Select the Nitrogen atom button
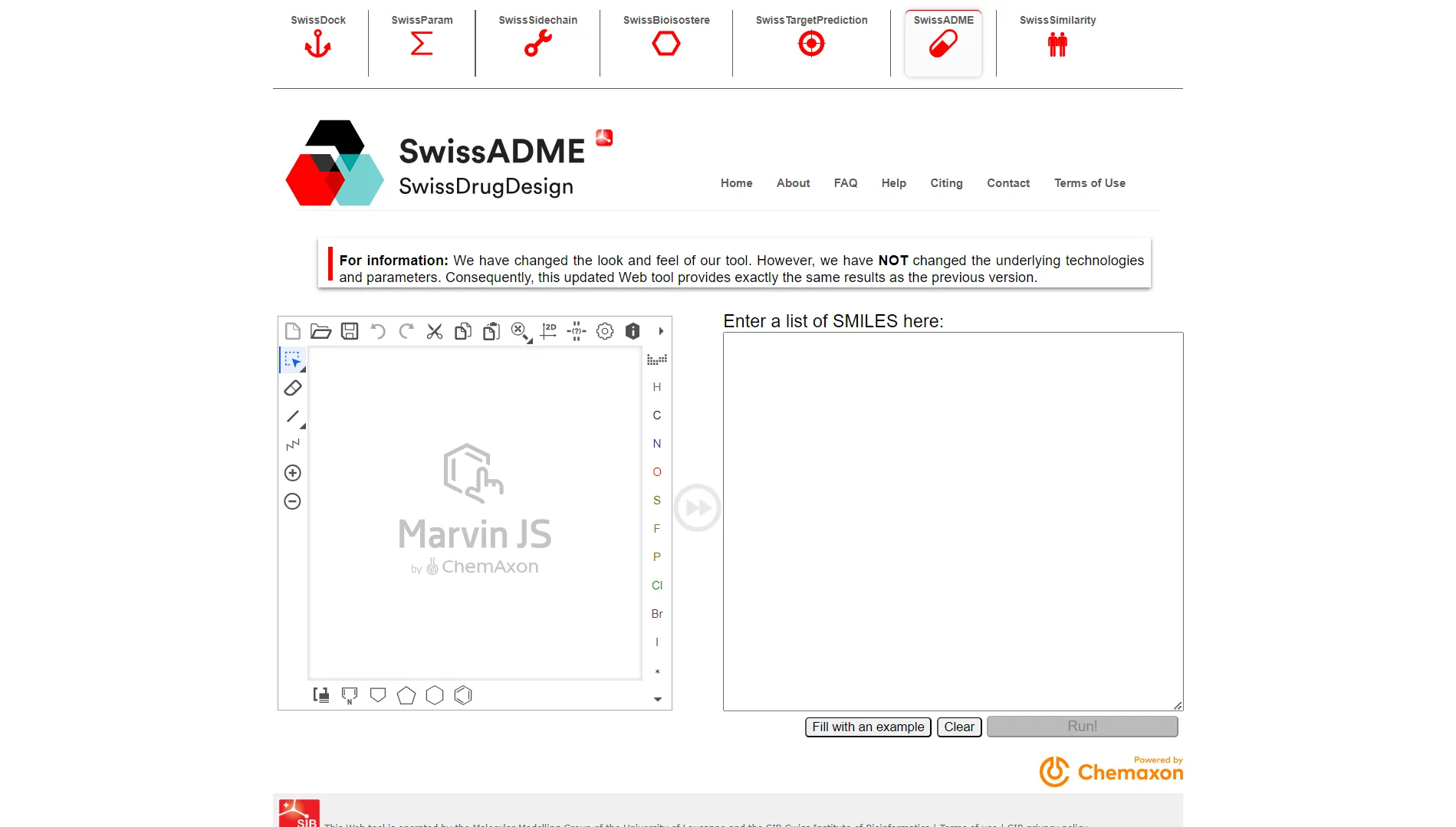Image resolution: width=1456 pixels, height=827 pixels. pyautogui.click(x=656, y=444)
